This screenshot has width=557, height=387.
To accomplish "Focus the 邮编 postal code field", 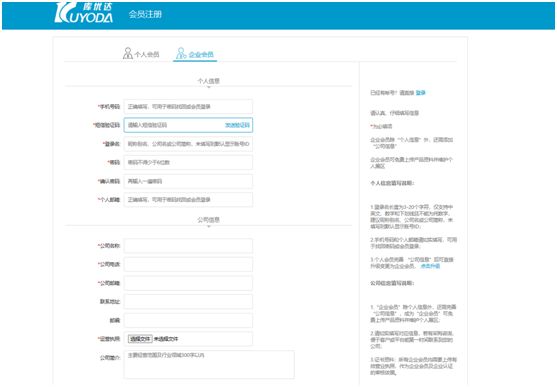I will coord(188,321).
